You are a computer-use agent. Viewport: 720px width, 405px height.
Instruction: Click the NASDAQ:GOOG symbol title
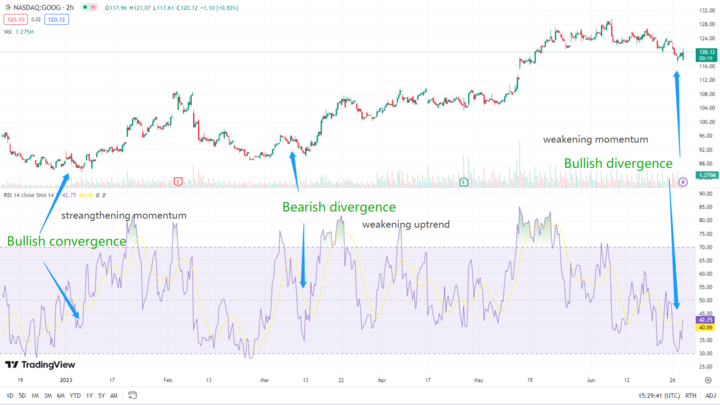pos(44,7)
